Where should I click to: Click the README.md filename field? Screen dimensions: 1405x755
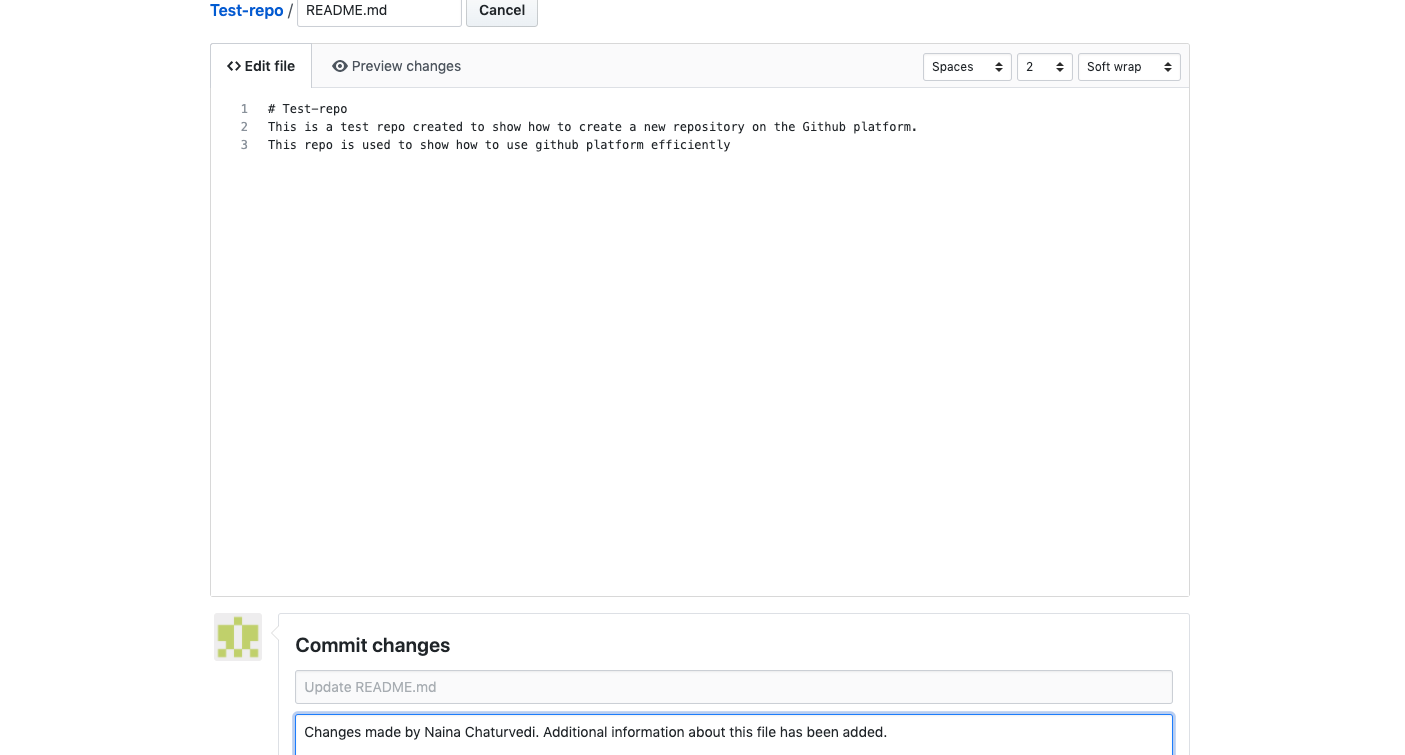coord(379,11)
